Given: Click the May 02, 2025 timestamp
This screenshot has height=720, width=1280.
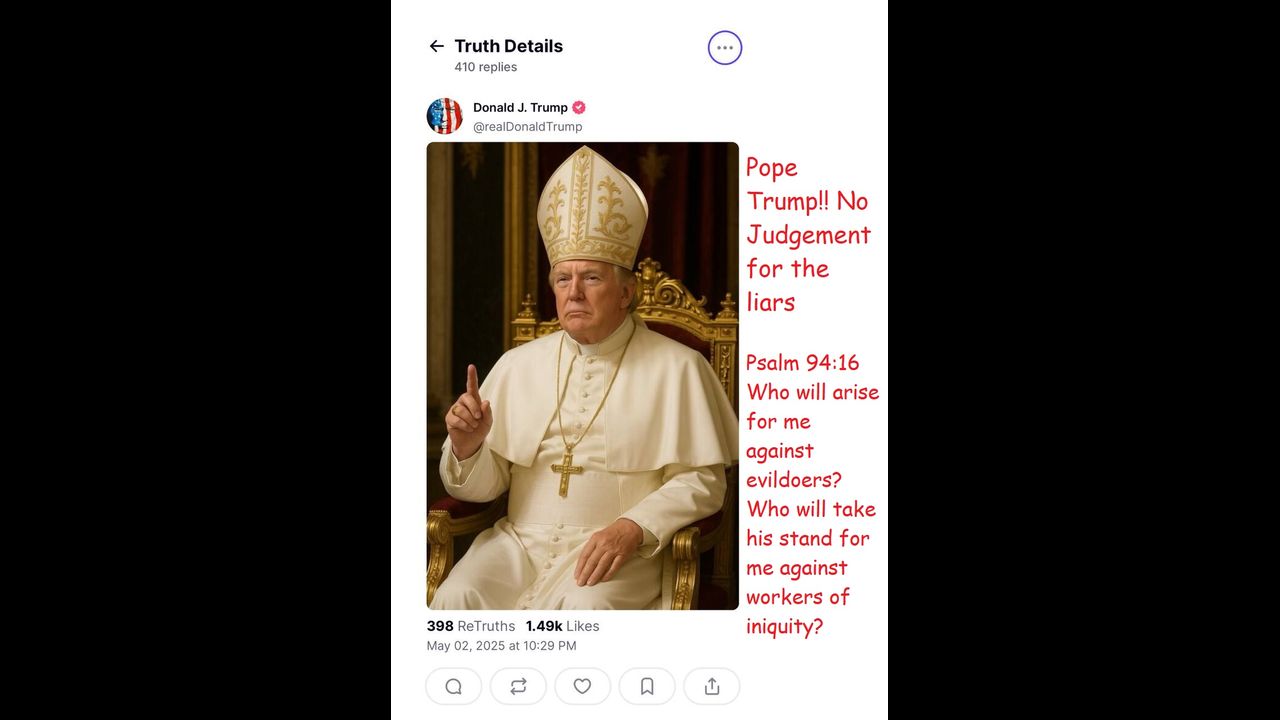Looking at the screenshot, I should [x=502, y=646].
